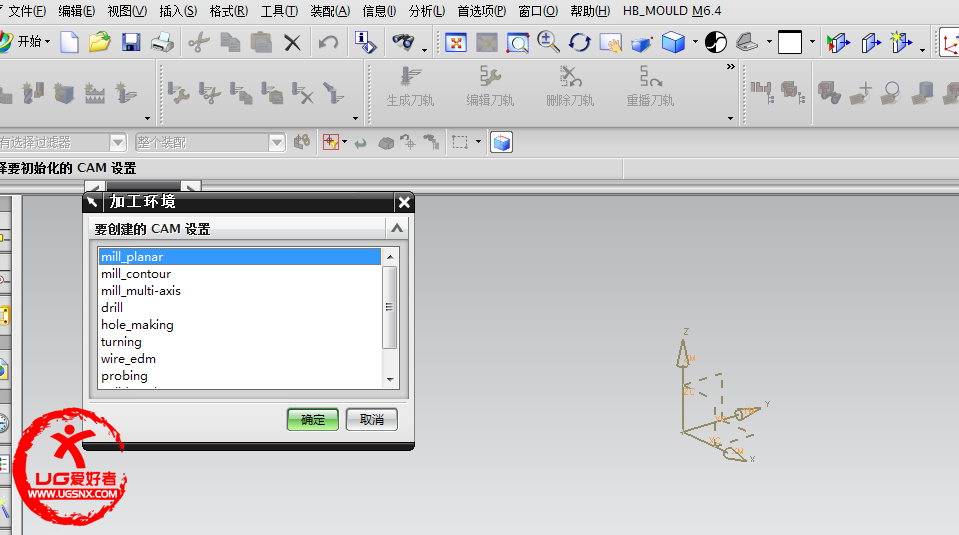This screenshot has width=959, height=535.
Task: Click the Copy icon
Action: [x=230, y=42]
